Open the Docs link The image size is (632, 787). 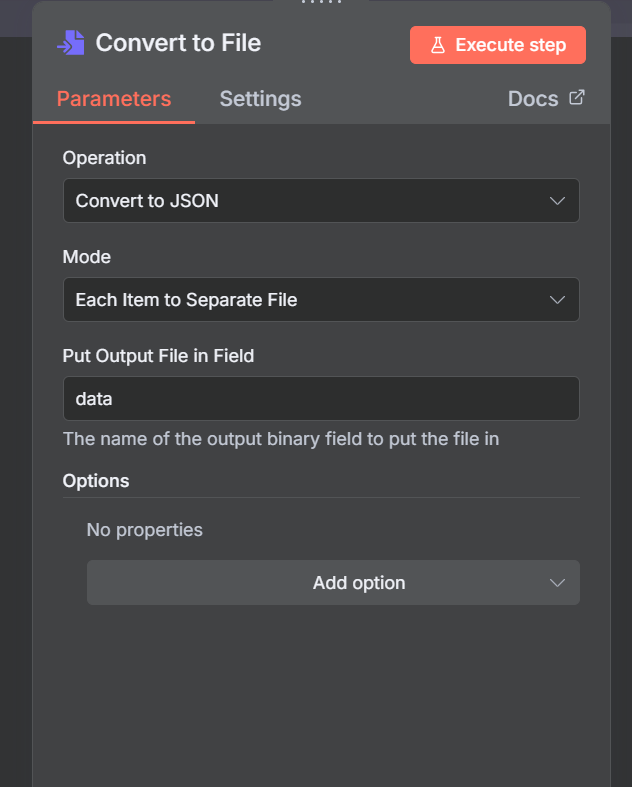point(534,99)
